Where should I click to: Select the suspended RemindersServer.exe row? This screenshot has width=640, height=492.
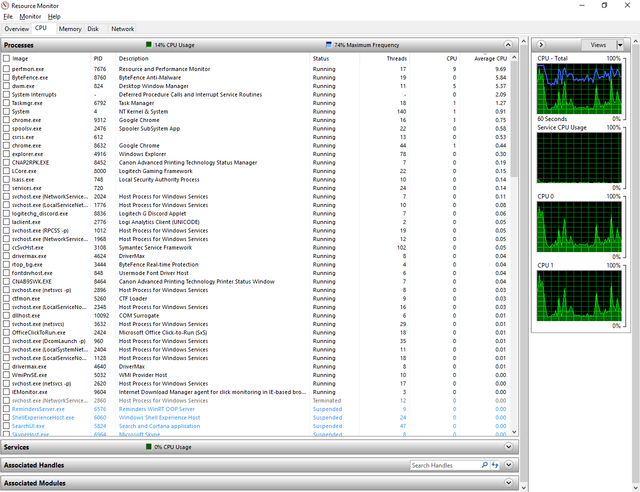[256, 409]
